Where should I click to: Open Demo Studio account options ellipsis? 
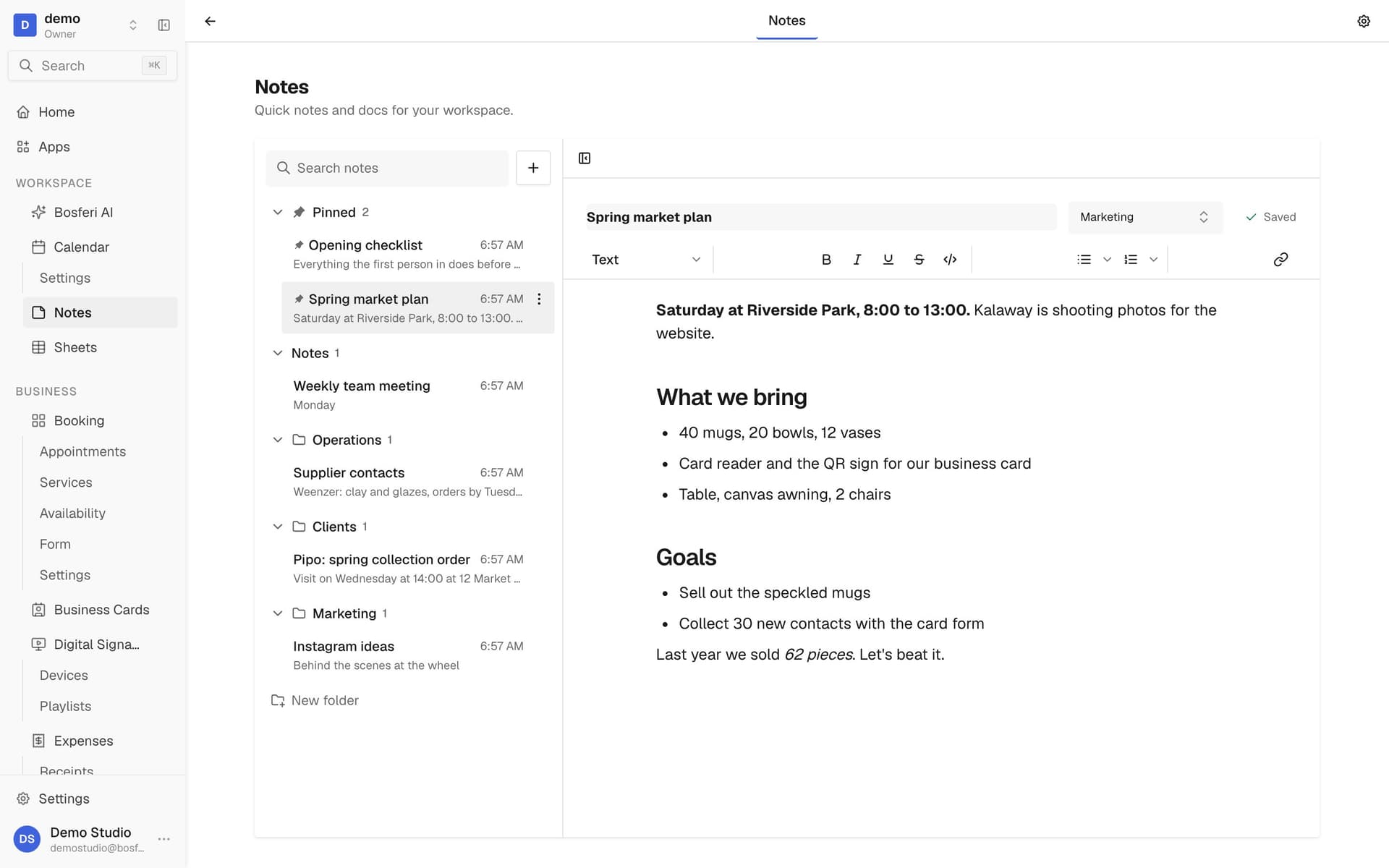[x=164, y=839]
